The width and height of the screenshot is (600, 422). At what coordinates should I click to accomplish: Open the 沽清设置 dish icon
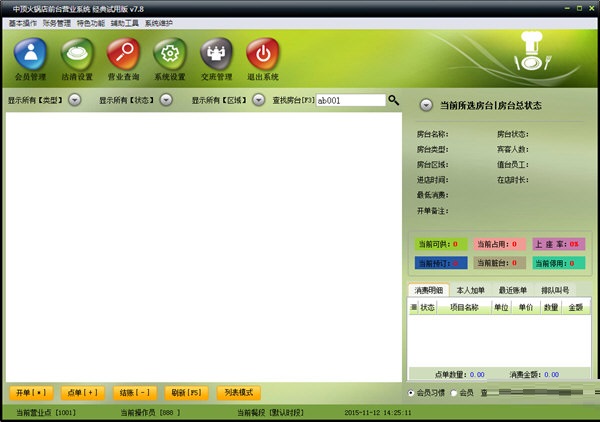(77, 59)
